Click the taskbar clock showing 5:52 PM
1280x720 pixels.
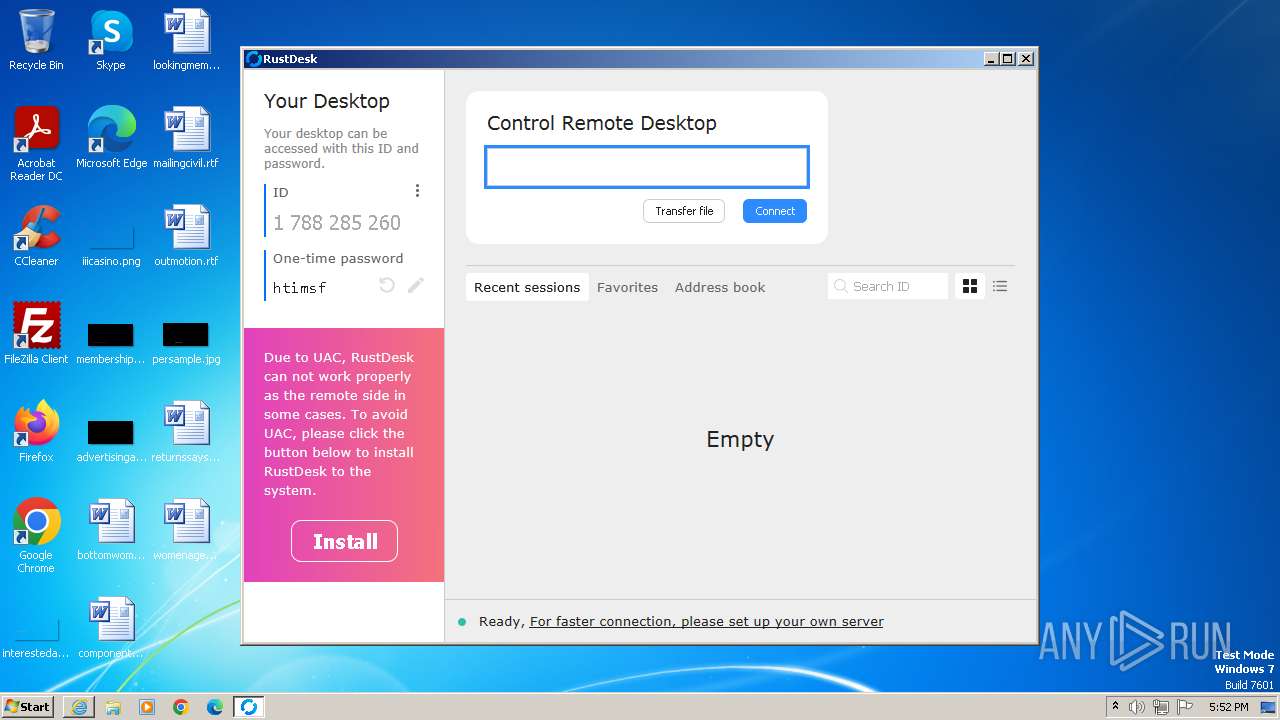1228,707
